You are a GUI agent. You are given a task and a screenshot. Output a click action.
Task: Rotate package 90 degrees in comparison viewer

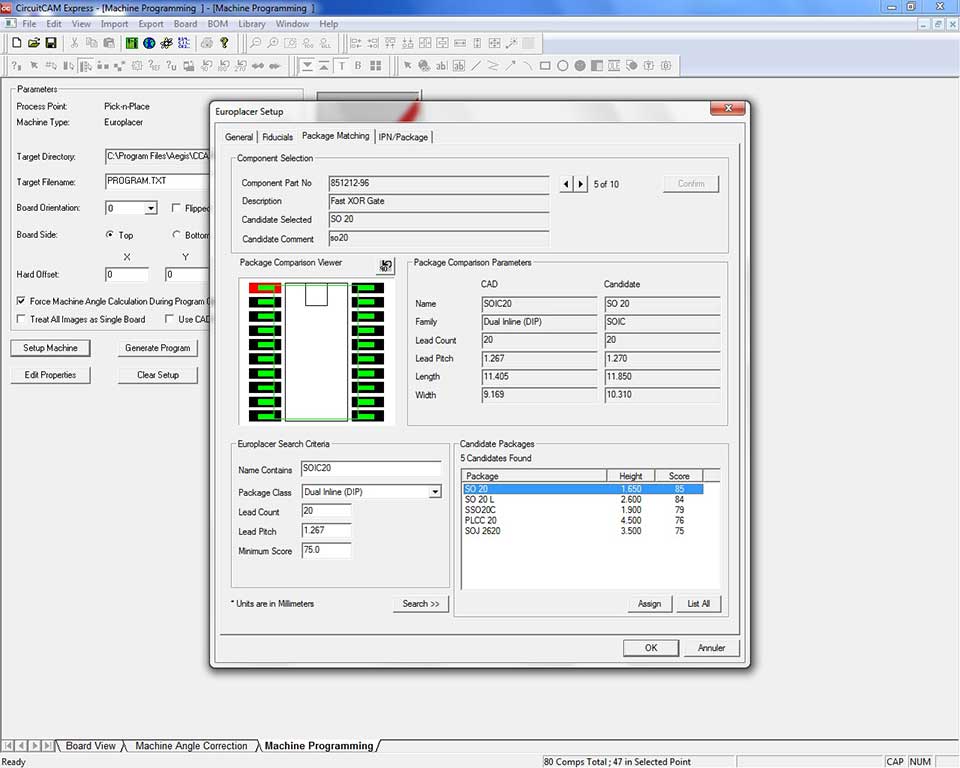click(x=385, y=265)
